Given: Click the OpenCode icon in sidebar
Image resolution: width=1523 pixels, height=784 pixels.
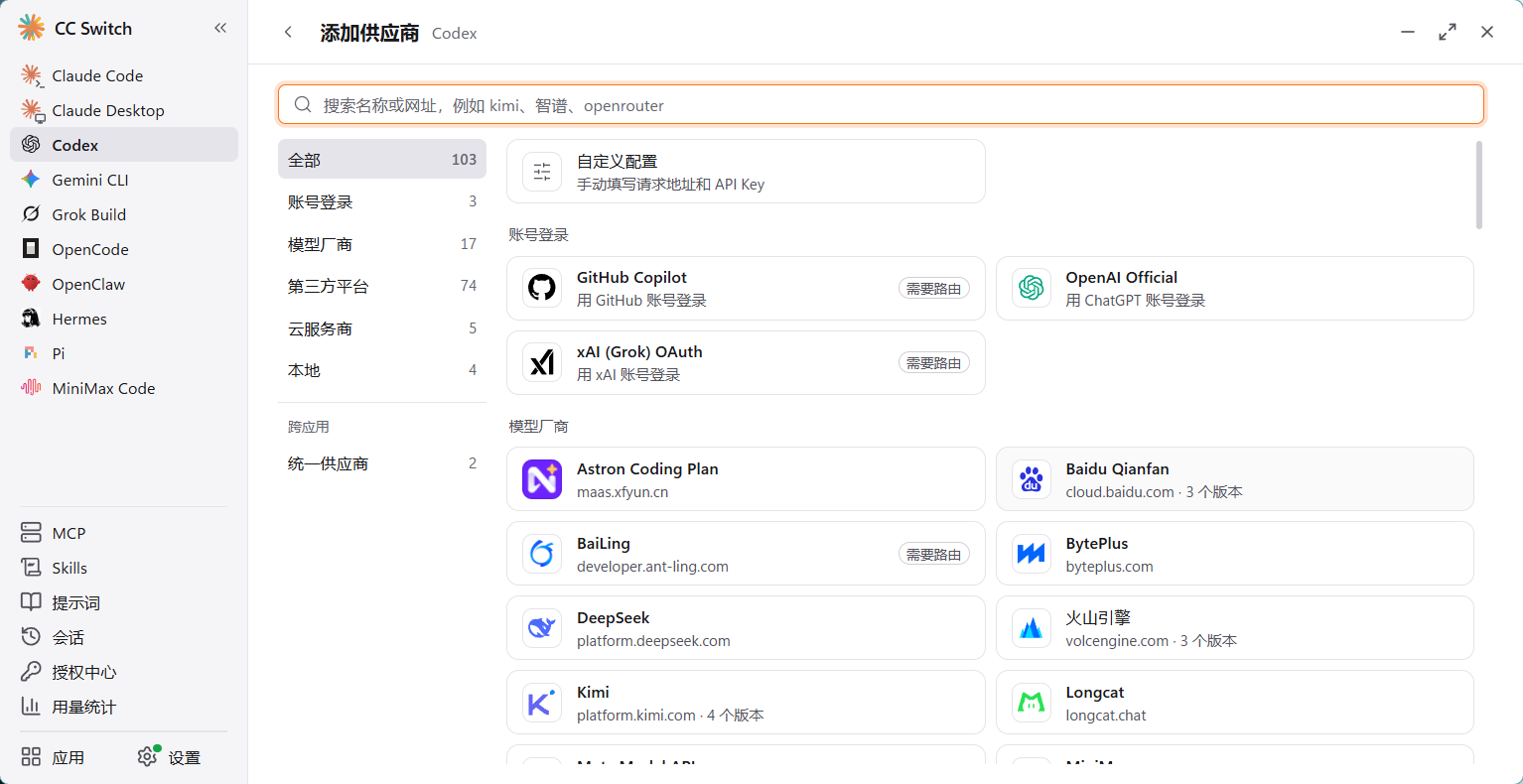Looking at the screenshot, I should point(31,249).
